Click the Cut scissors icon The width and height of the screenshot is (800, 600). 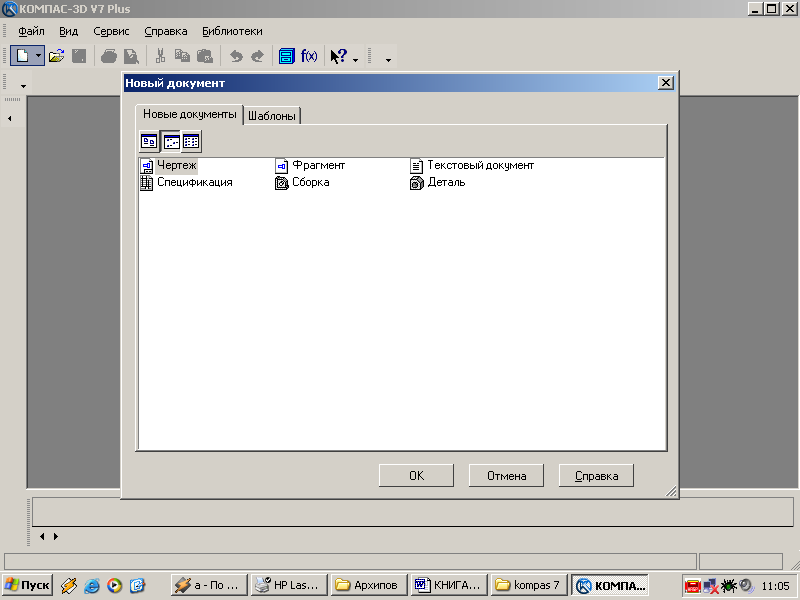click(160, 56)
